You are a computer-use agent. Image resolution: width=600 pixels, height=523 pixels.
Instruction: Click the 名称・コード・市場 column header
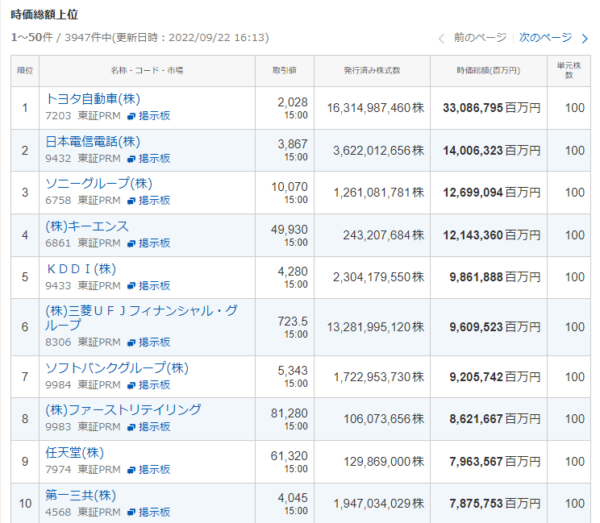[147, 70]
